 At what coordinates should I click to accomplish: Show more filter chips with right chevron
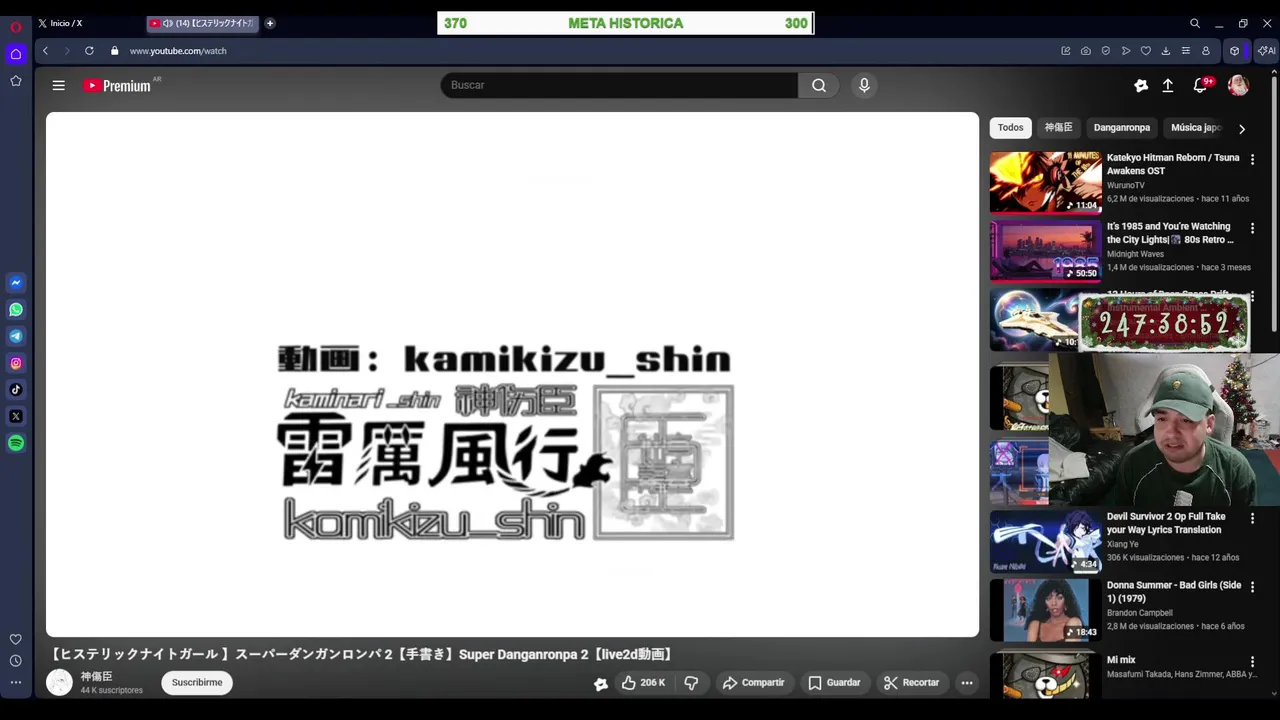click(x=1242, y=129)
